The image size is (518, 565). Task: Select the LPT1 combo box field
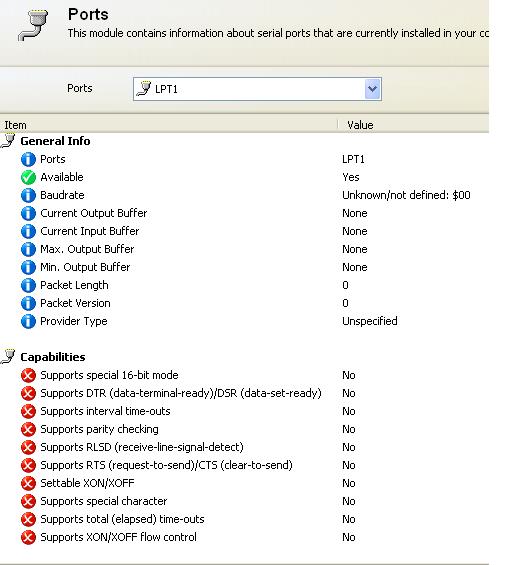257,89
